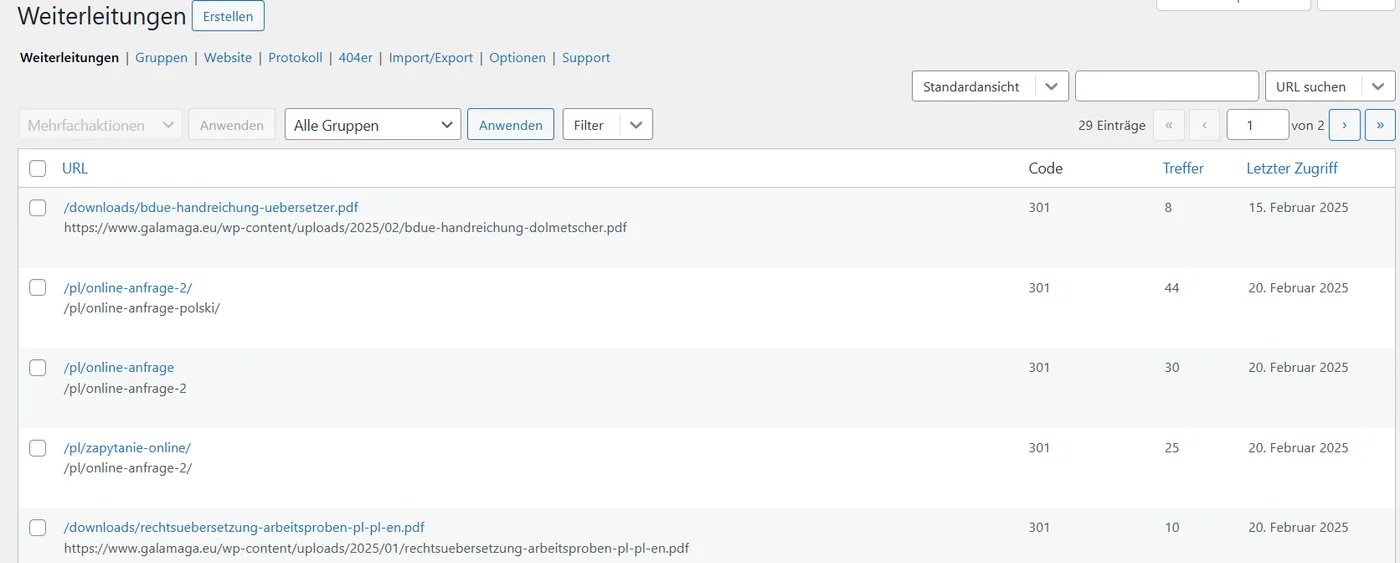This screenshot has height=563, width=1400.
Task: Click target /pl/online-anfrage-polski/ text
Action: tap(142, 308)
